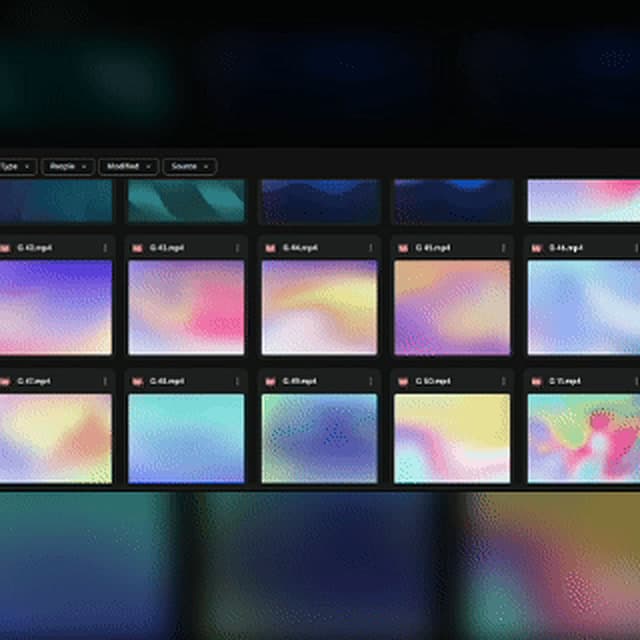Image resolution: width=640 pixels, height=640 pixels.
Task: Select the file name G 47.mp4
Action: tap(34, 381)
